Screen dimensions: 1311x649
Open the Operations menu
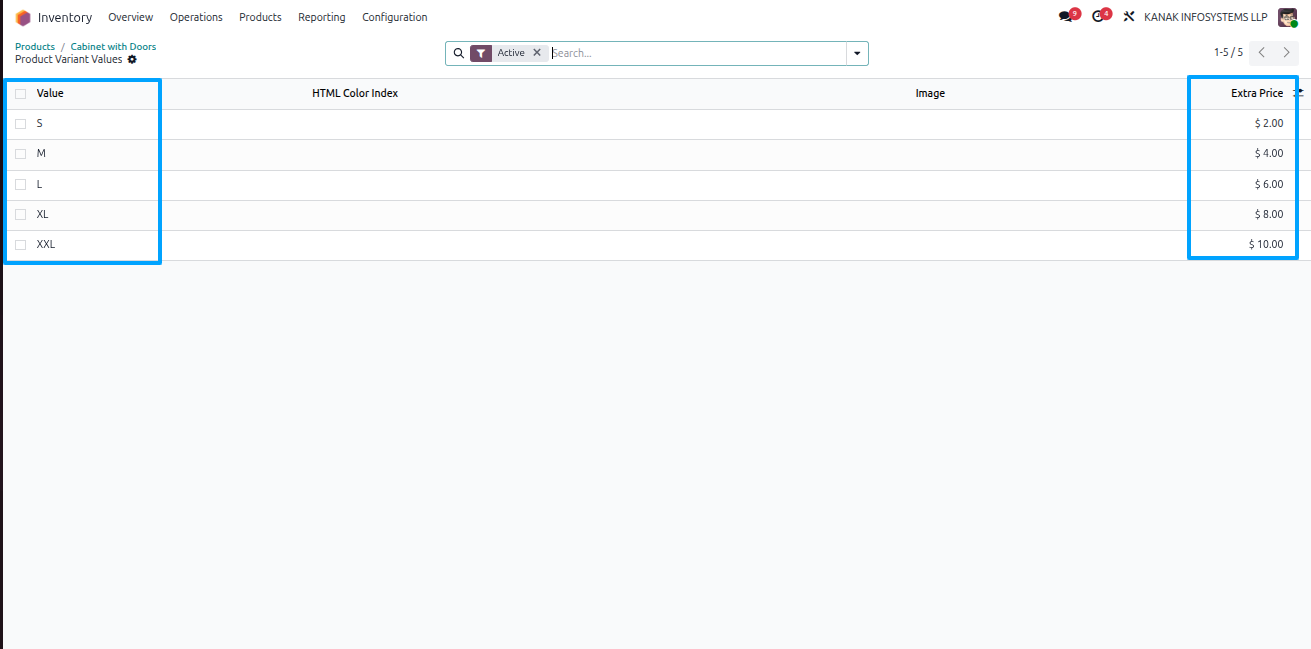pyautogui.click(x=196, y=17)
